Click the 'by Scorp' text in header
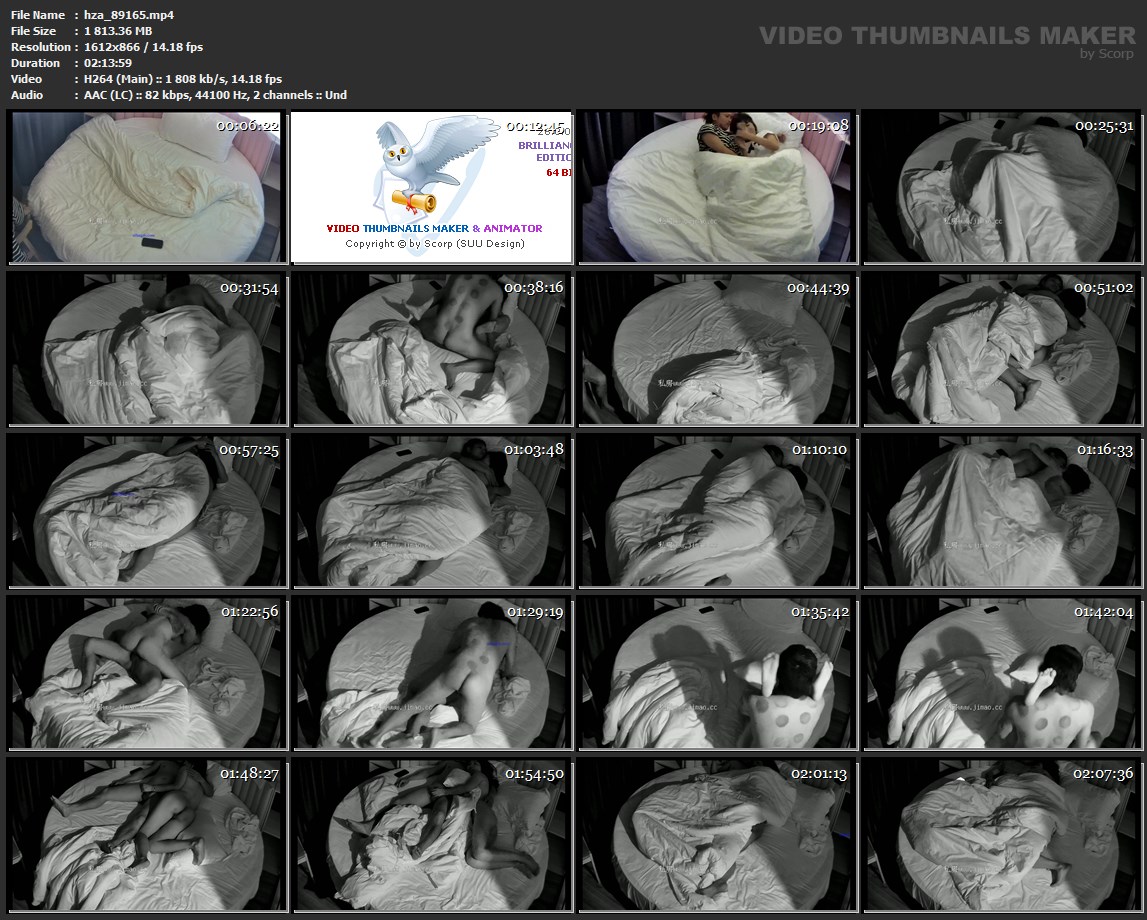This screenshot has height=920, width=1147. [x=1107, y=54]
